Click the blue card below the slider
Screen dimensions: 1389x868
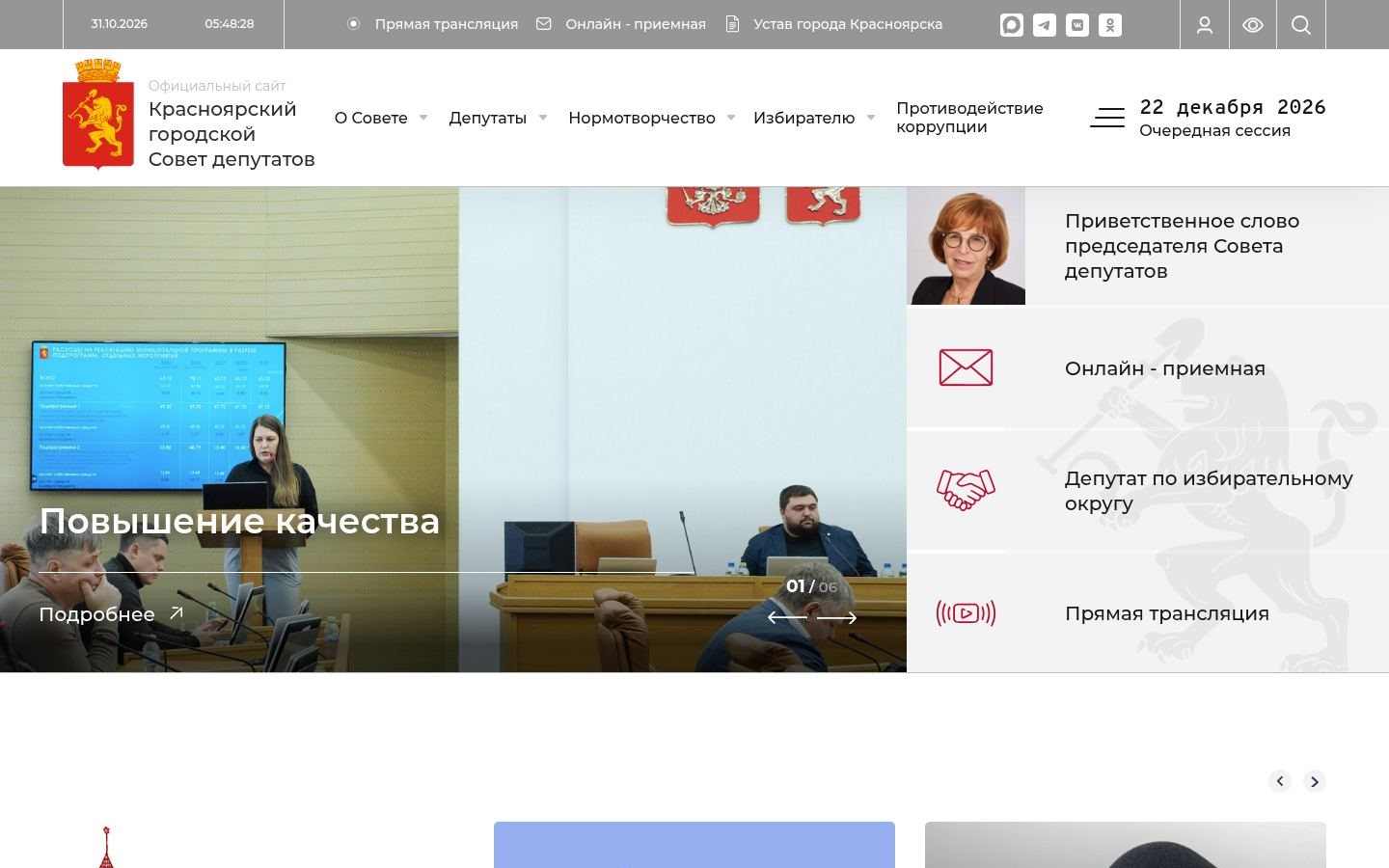[694, 845]
